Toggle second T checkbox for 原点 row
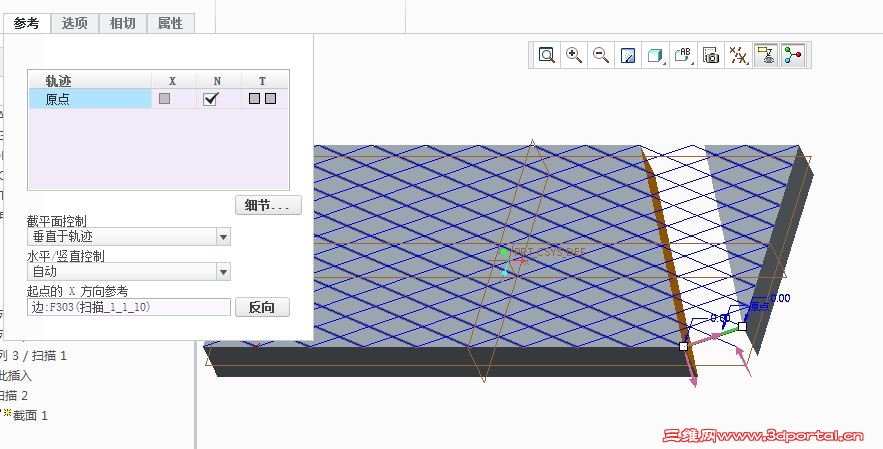 click(270, 99)
